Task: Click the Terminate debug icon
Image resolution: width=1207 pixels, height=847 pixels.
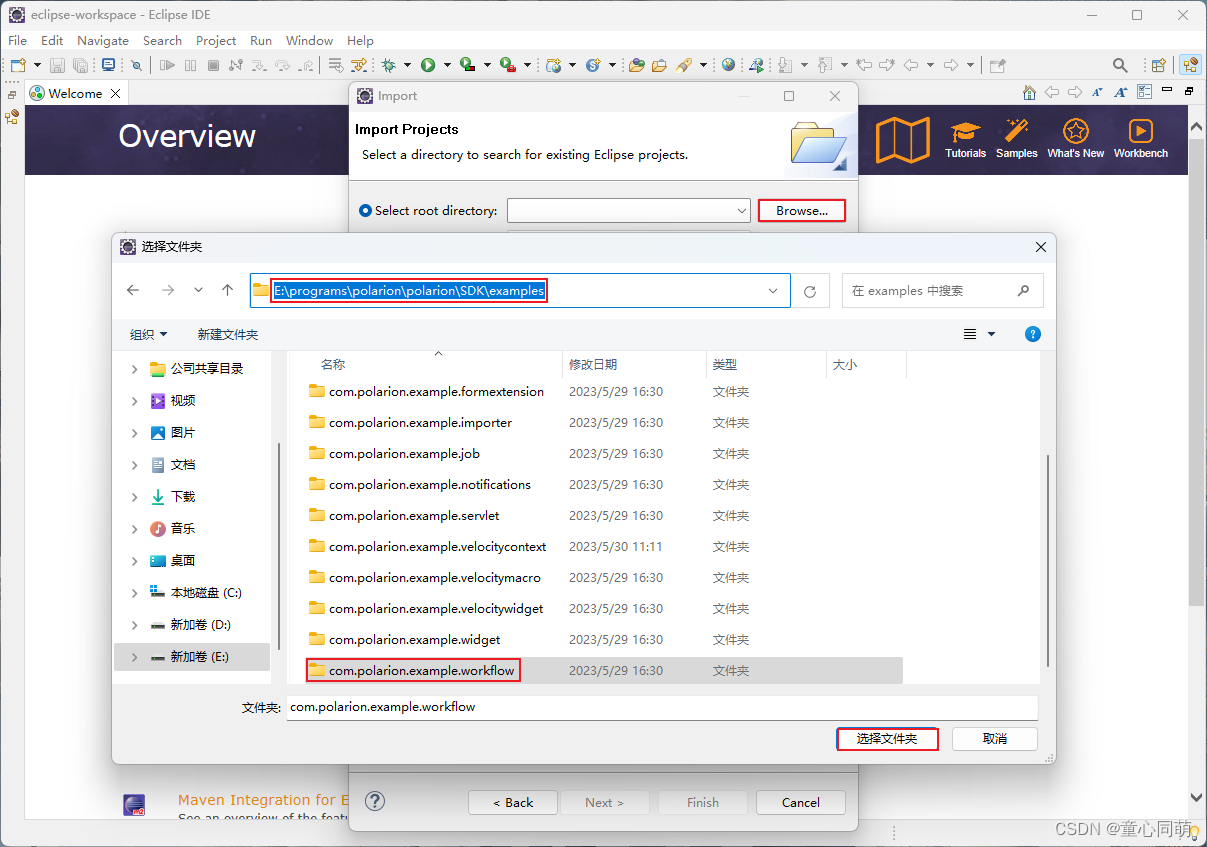Action: [213, 65]
